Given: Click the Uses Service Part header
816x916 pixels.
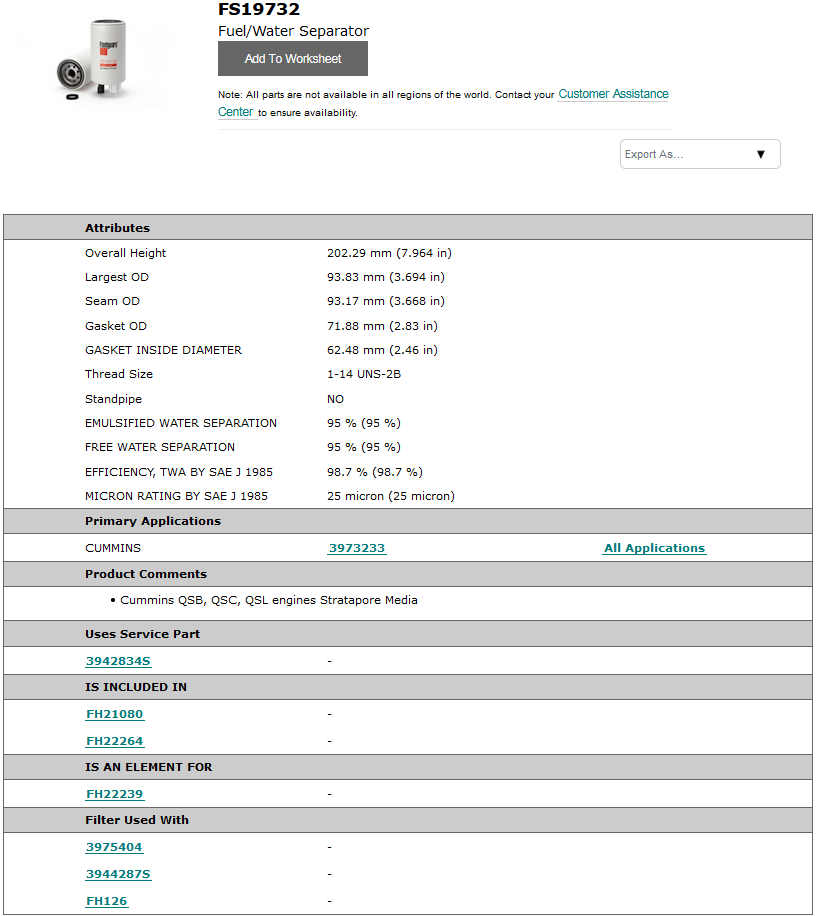Looking at the screenshot, I should click(x=142, y=634).
